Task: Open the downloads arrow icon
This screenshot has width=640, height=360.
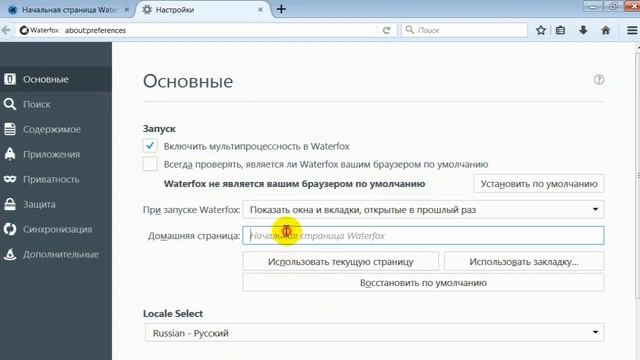Action: click(583, 30)
